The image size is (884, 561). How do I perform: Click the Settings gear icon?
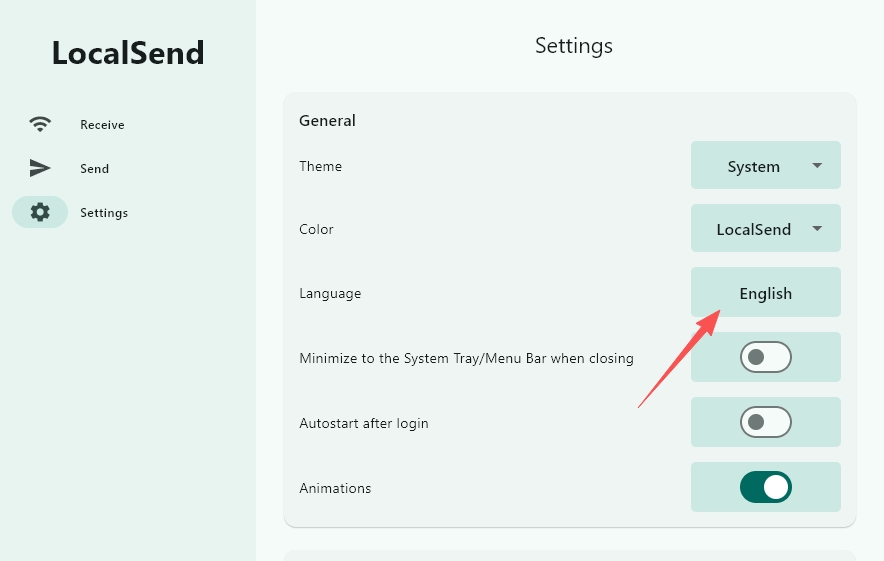pos(40,212)
